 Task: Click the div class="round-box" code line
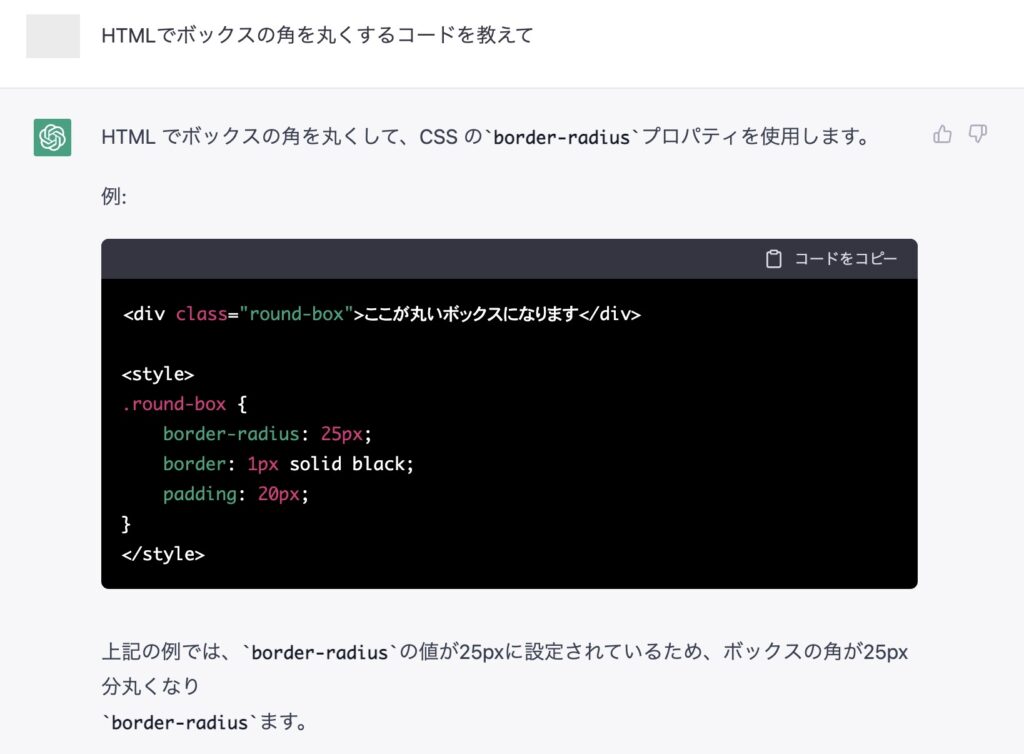pyautogui.click(x=381, y=314)
